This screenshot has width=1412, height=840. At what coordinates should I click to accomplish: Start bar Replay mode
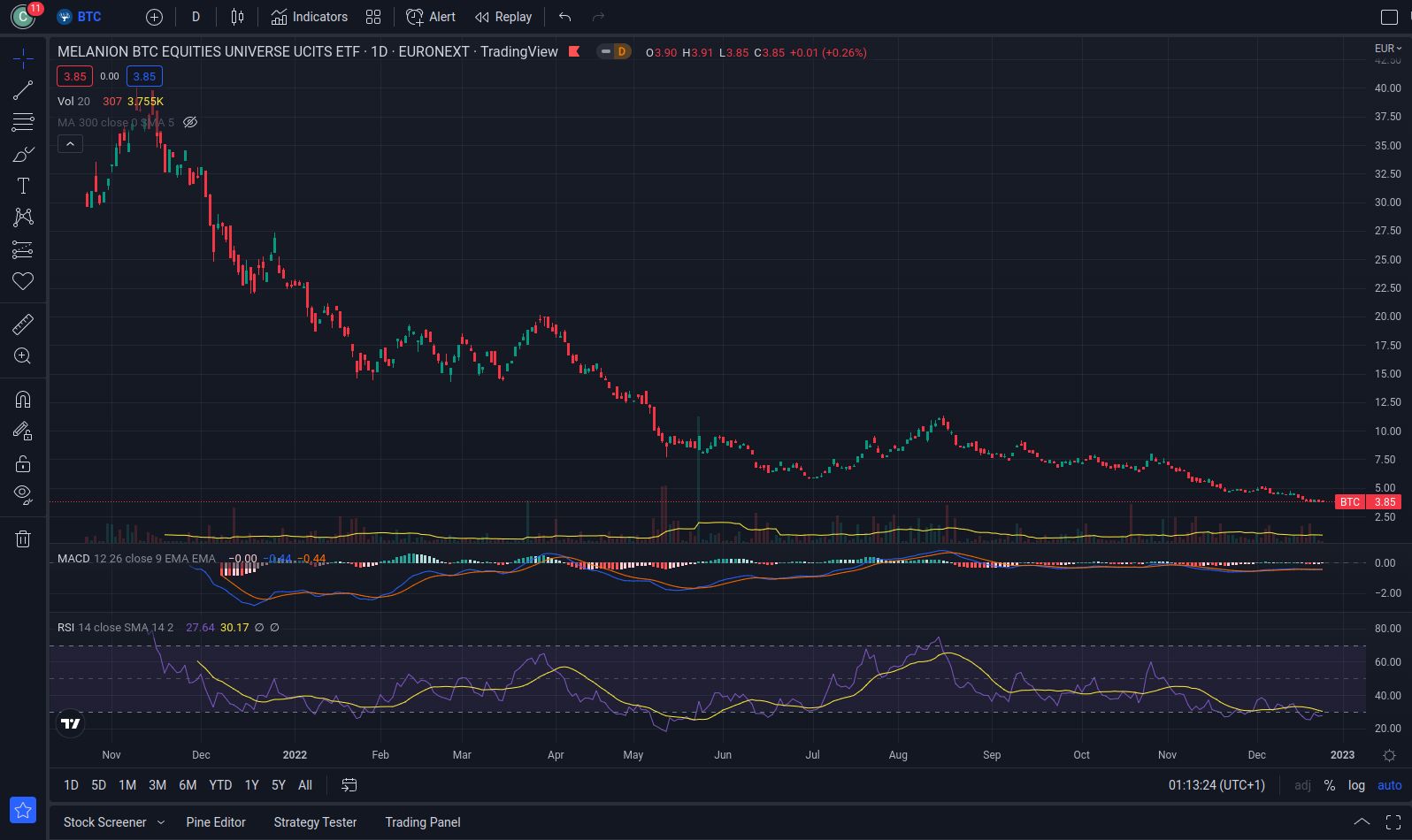(503, 17)
